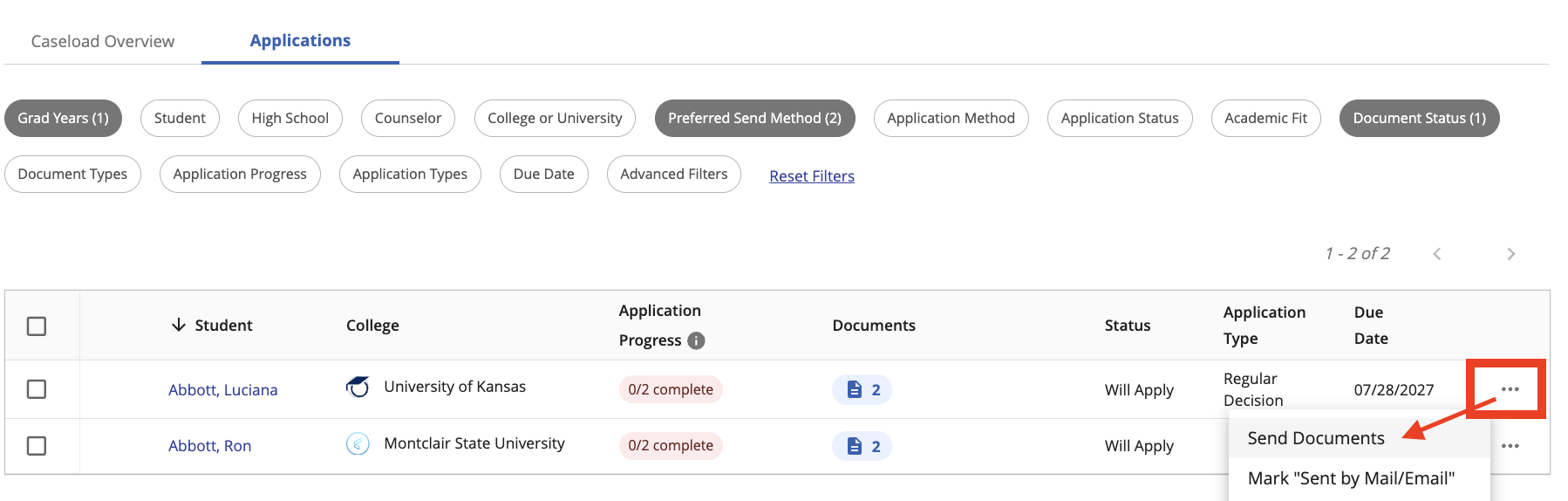The width and height of the screenshot is (1568, 501).
Task: Click the Regular Decision application type cell
Action: click(x=1253, y=389)
